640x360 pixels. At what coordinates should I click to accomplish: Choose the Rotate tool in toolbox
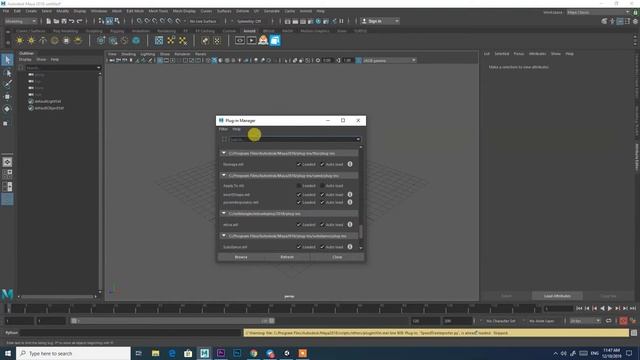click(7, 109)
